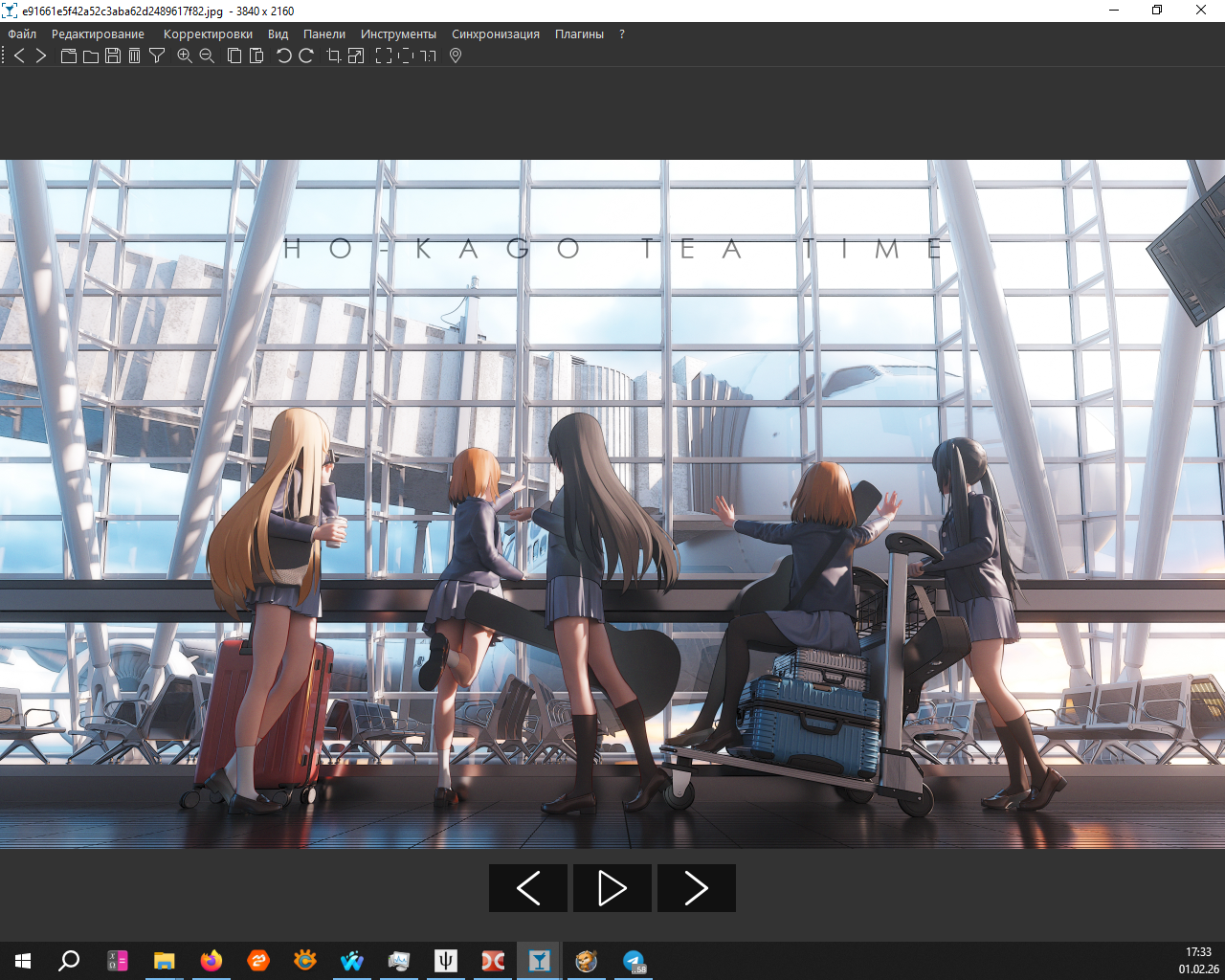Open the filter funnel tool
The height and width of the screenshot is (980, 1225).
click(157, 56)
